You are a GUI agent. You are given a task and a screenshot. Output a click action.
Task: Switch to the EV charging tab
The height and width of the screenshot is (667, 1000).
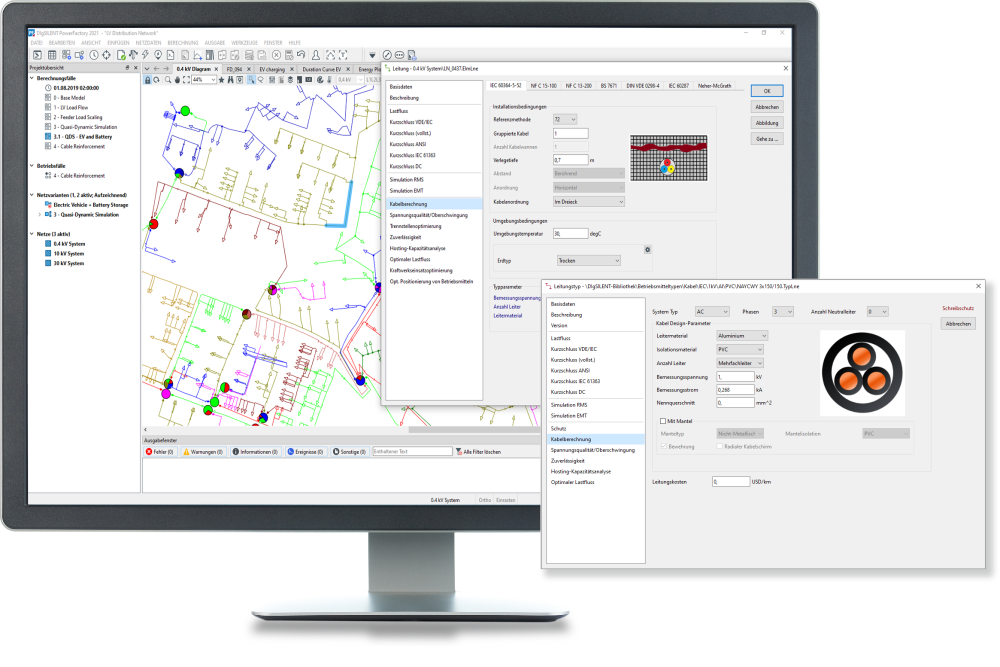[272, 69]
